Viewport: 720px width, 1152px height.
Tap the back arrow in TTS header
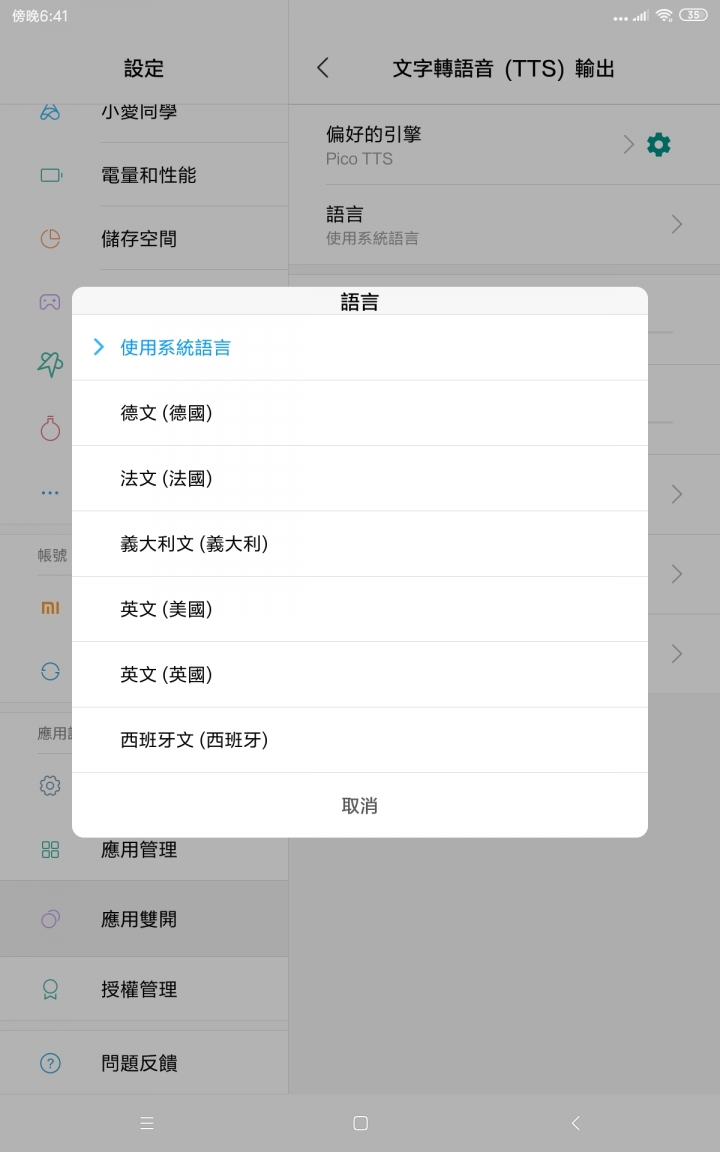click(x=323, y=68)
